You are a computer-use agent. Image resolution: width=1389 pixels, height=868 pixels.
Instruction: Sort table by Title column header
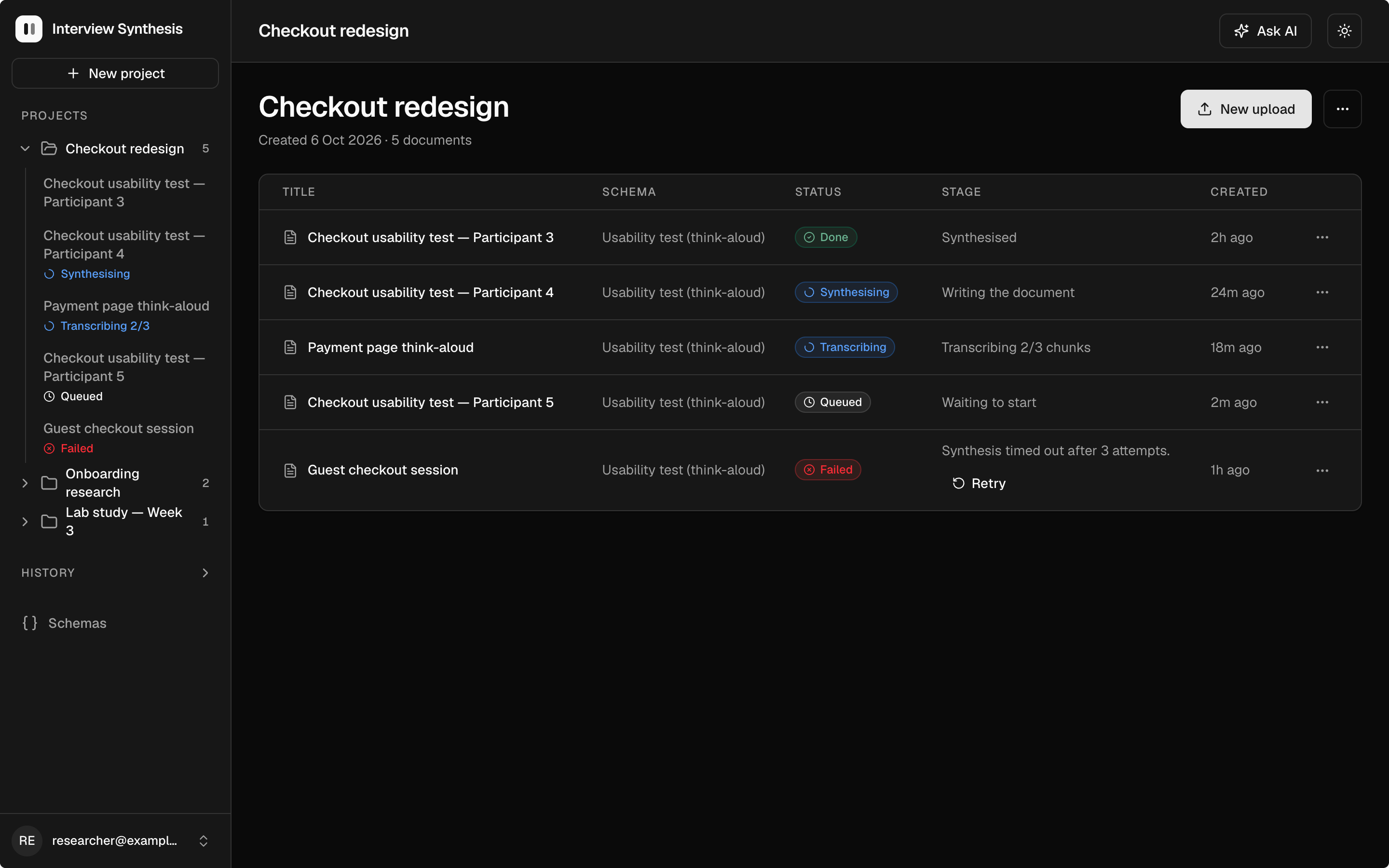click(x=299, y=192)
